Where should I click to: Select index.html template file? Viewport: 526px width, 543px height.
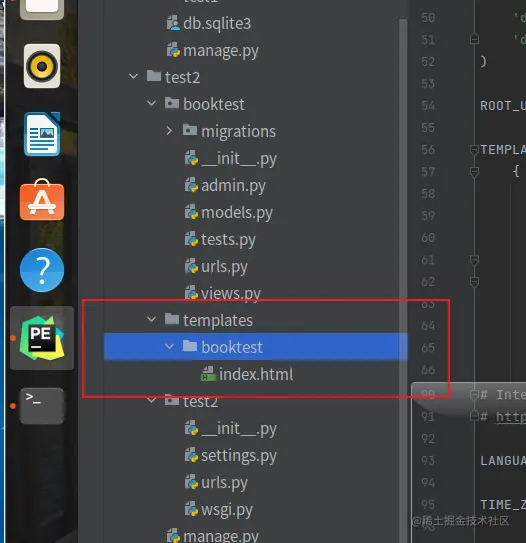[256, 374]
